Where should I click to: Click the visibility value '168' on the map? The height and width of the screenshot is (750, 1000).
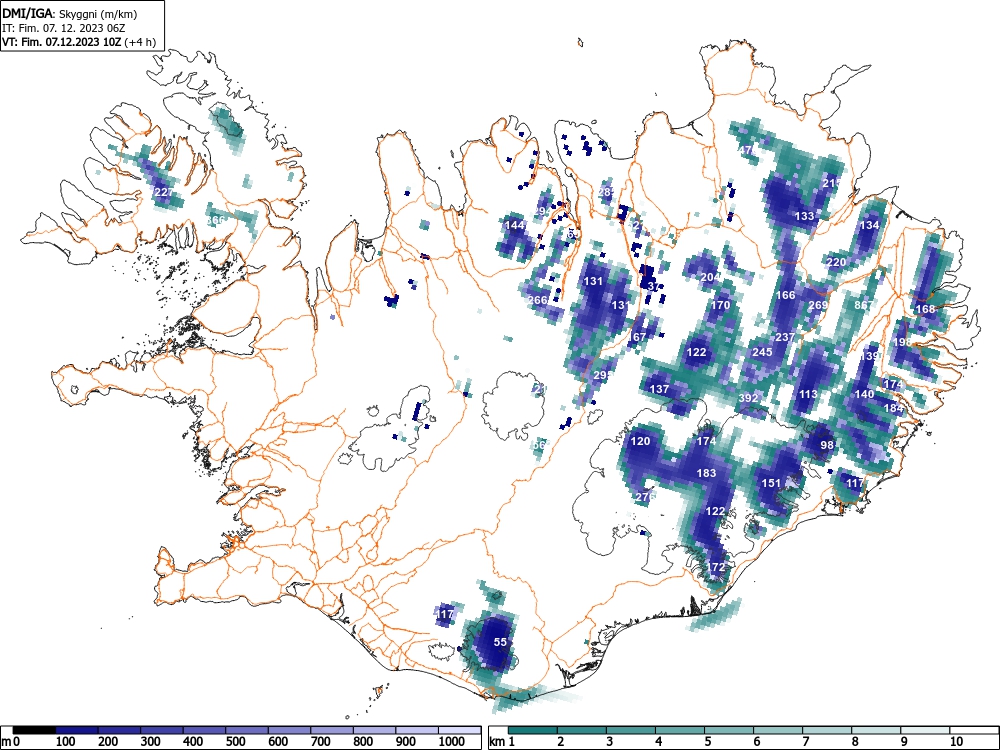coord(925,309)
